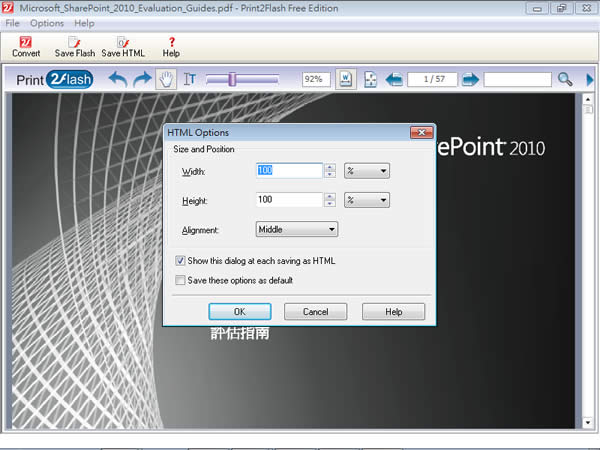Screen dimensions: 600x450
Task: Click the Width input field
Action: pyautogui.click(x=288, y=171)
